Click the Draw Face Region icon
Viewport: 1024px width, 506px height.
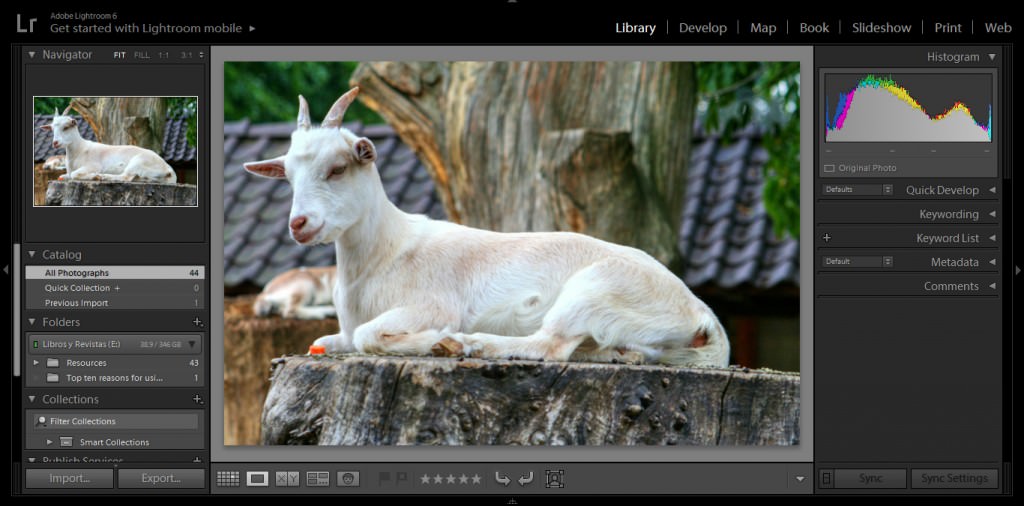click(554, 479)
